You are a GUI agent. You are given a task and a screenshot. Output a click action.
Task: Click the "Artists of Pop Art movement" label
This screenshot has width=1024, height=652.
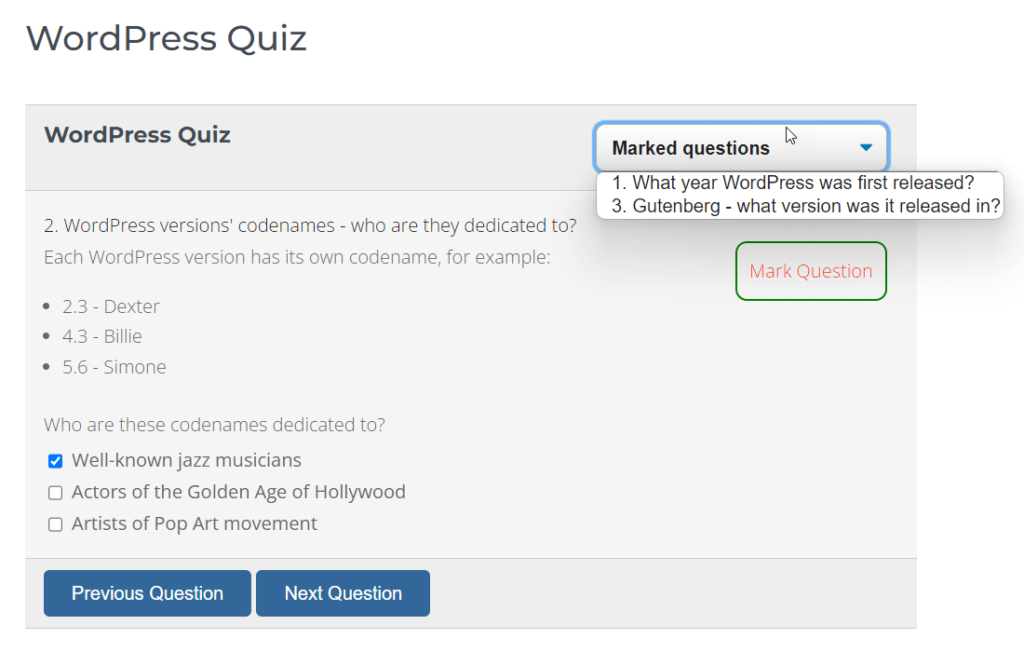194,523
